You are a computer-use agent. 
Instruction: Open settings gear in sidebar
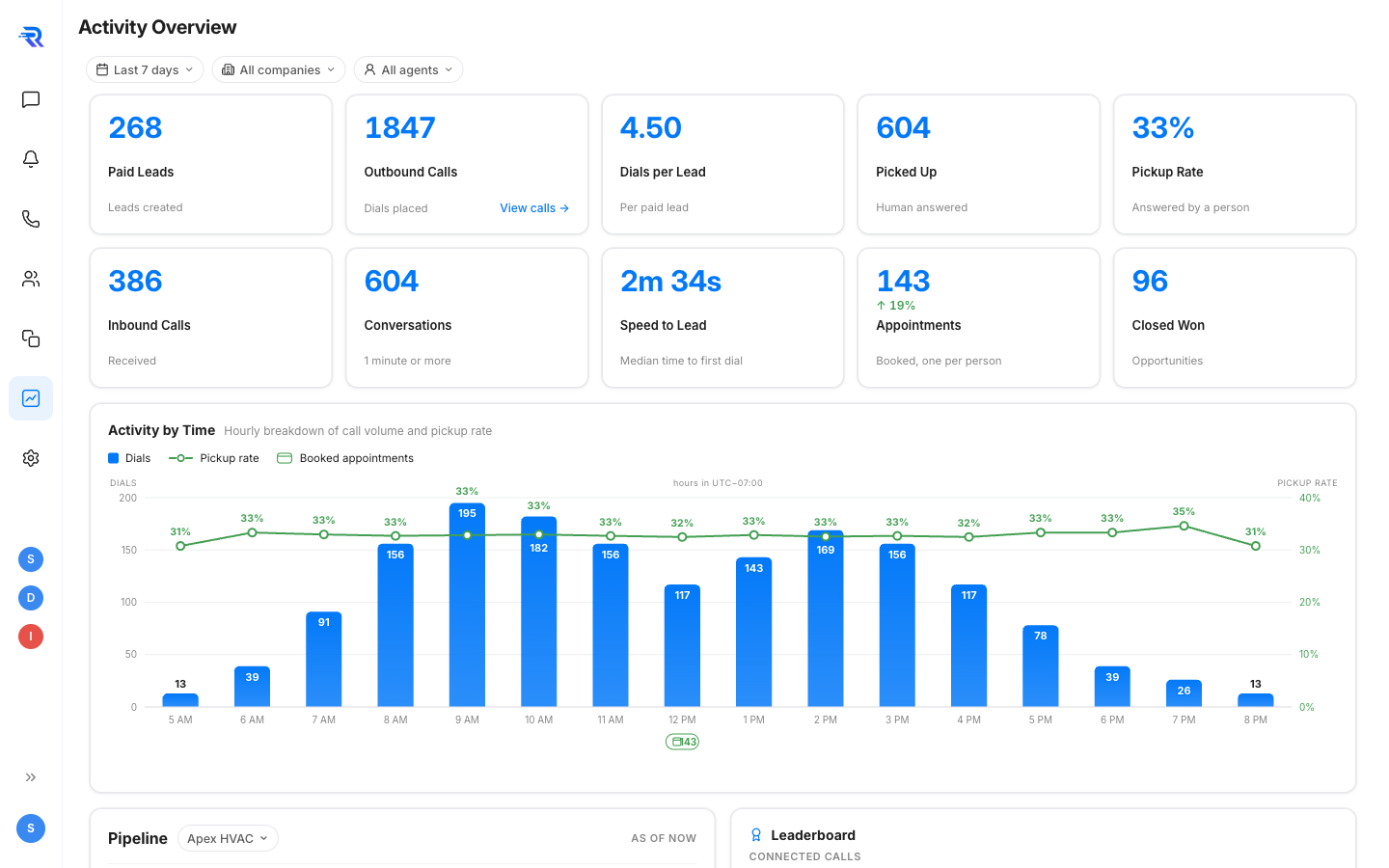[x=31, y=458]
